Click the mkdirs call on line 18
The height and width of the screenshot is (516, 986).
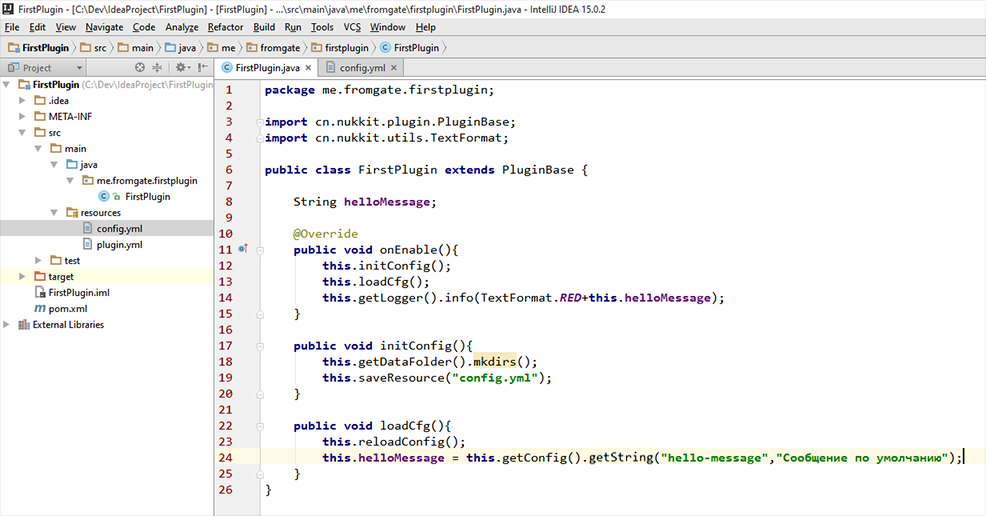494,361
